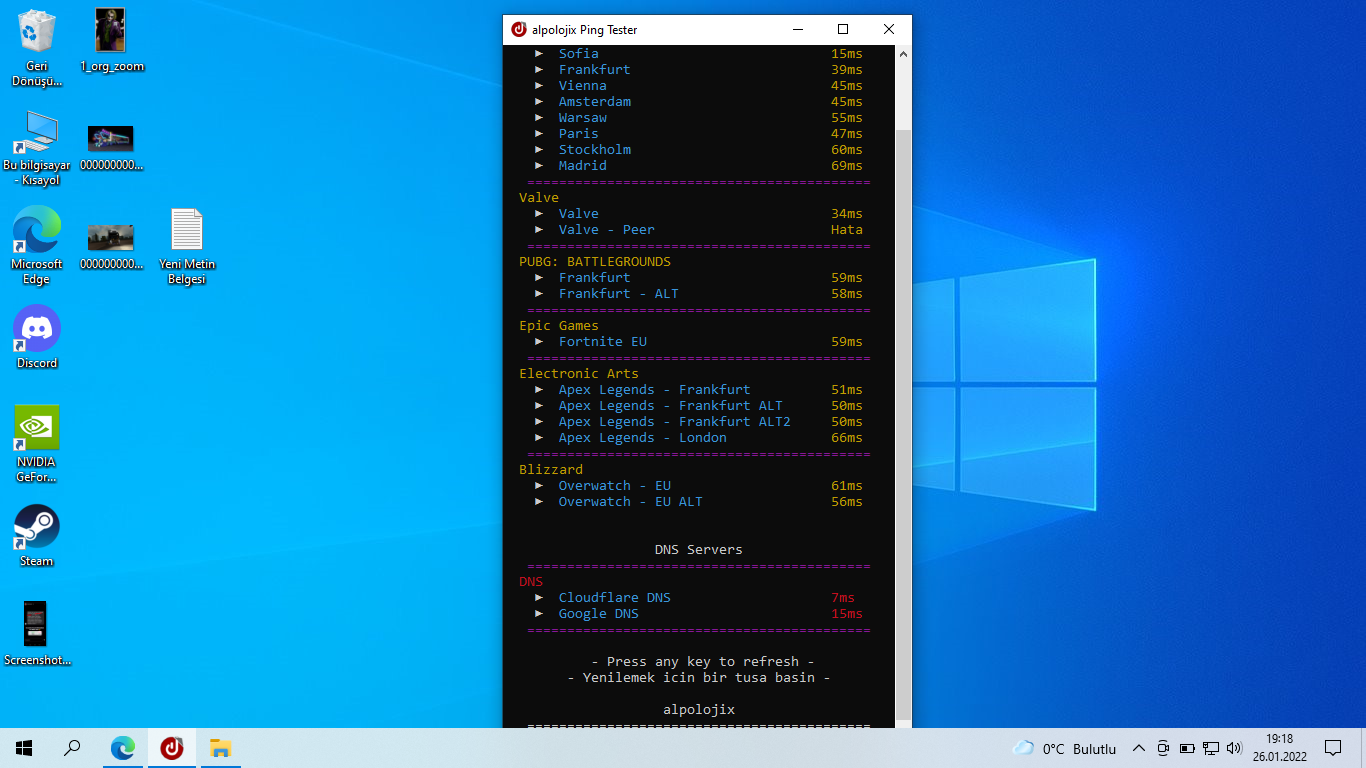Open the Recycle Bin desktop icon
Viewport: 1366px width, 768px height.
37,47
